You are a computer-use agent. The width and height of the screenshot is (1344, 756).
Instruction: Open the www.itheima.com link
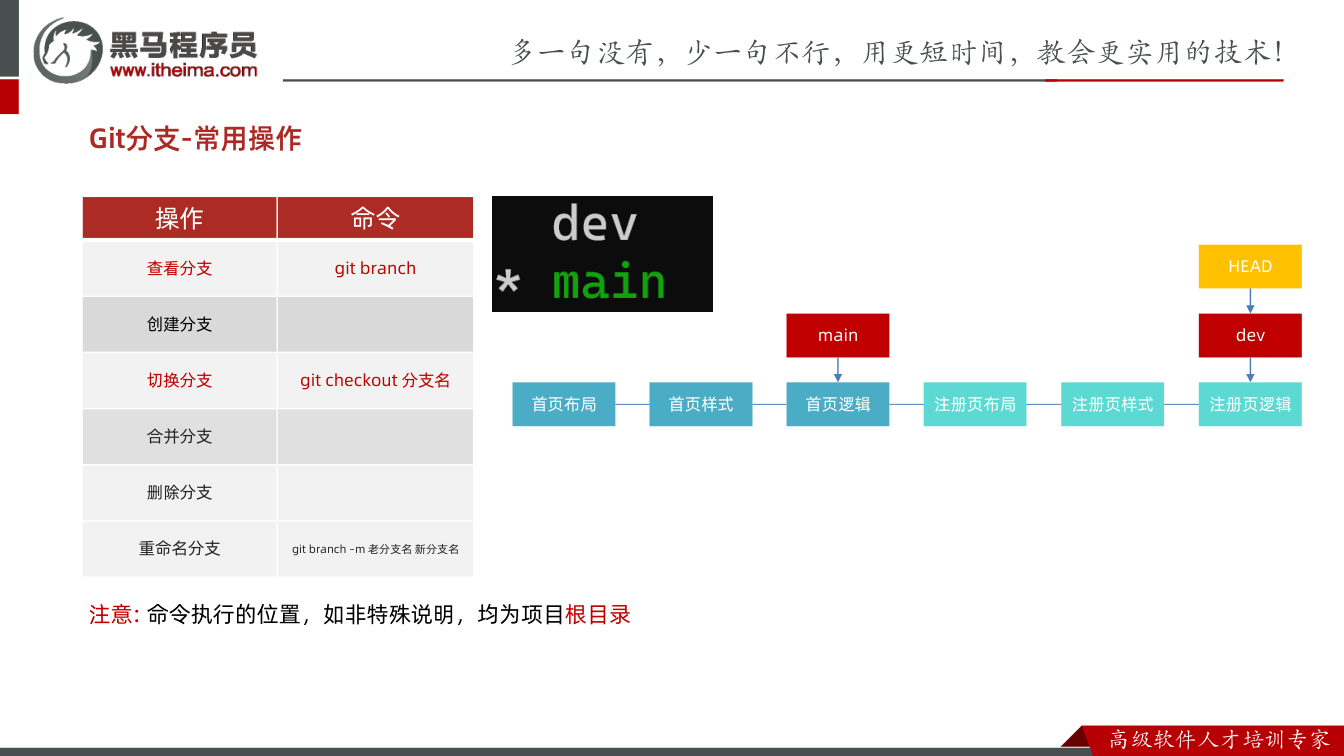click(x=183, y=70)
